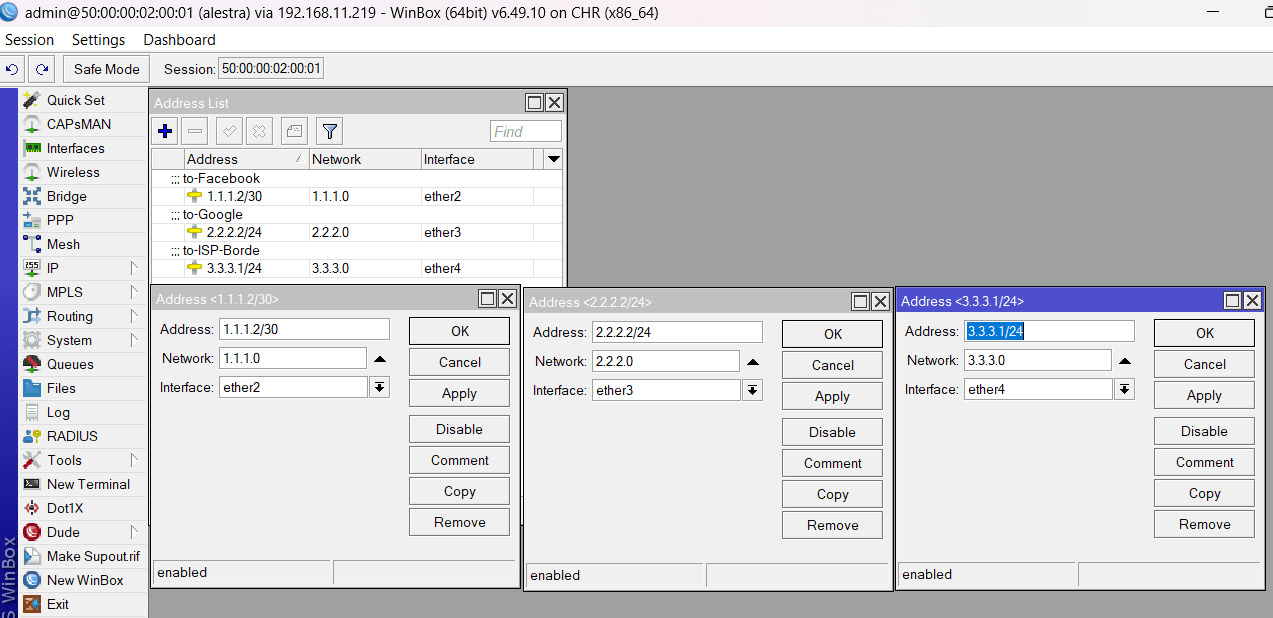Sort by the Interface column header
This screenshot has width=1273, height=618.
tap(477, 159)
